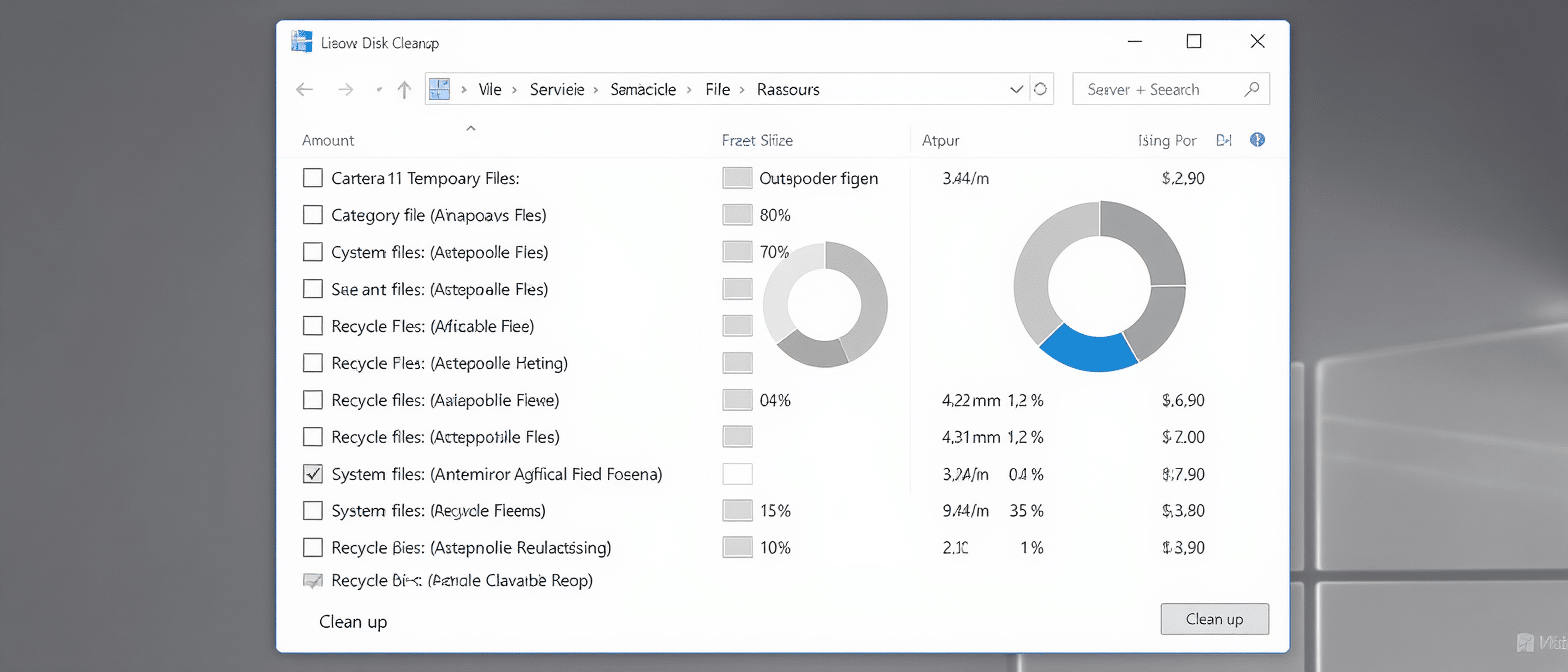Expand chevron after Servieie breadcrumb

click(x=597, y=90)
